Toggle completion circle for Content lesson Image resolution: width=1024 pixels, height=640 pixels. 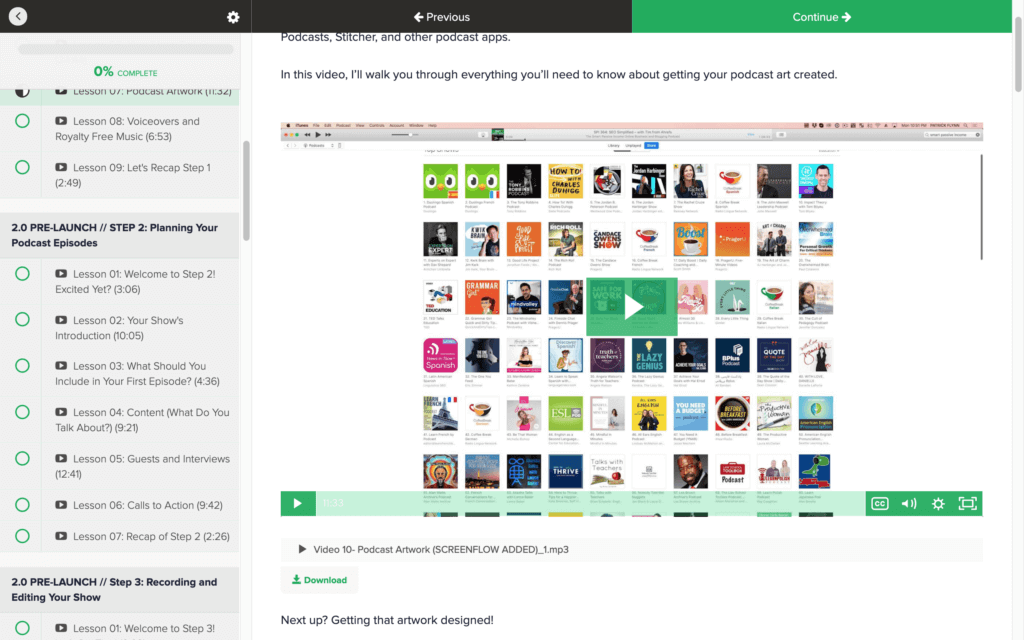pyautogui.click(x=22, y=412)
